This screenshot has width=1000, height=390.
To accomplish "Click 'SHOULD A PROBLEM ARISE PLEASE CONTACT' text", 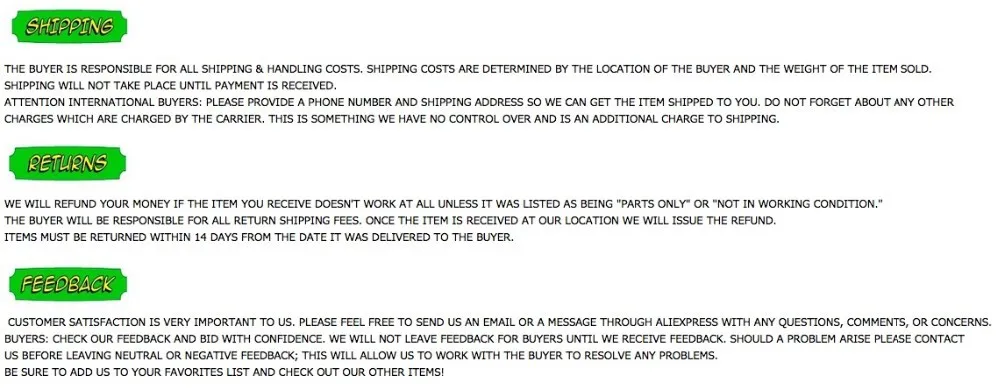I will [x=847, y=339].
